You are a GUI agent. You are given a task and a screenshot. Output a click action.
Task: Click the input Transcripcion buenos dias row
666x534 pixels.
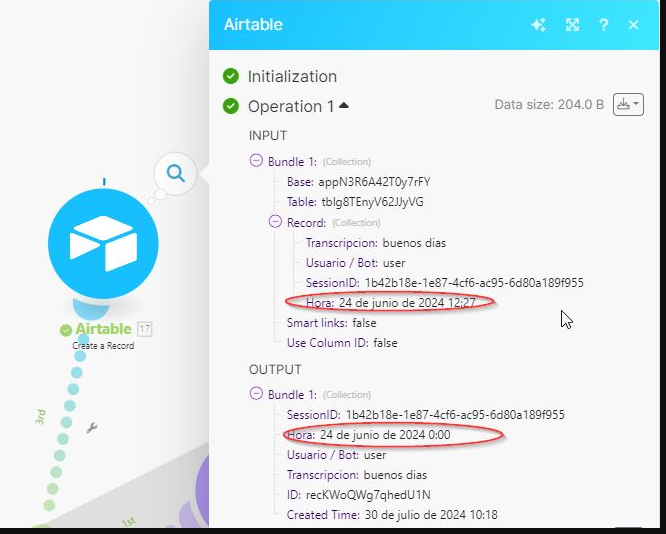376,243
